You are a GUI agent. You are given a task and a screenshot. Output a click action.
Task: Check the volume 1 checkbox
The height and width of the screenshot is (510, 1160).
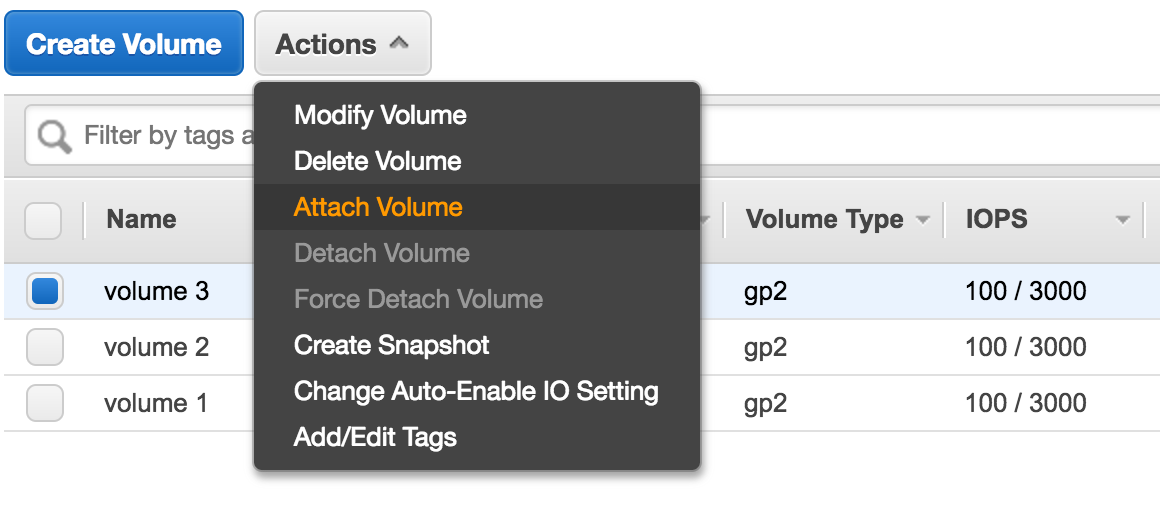[x=44, y=403]
